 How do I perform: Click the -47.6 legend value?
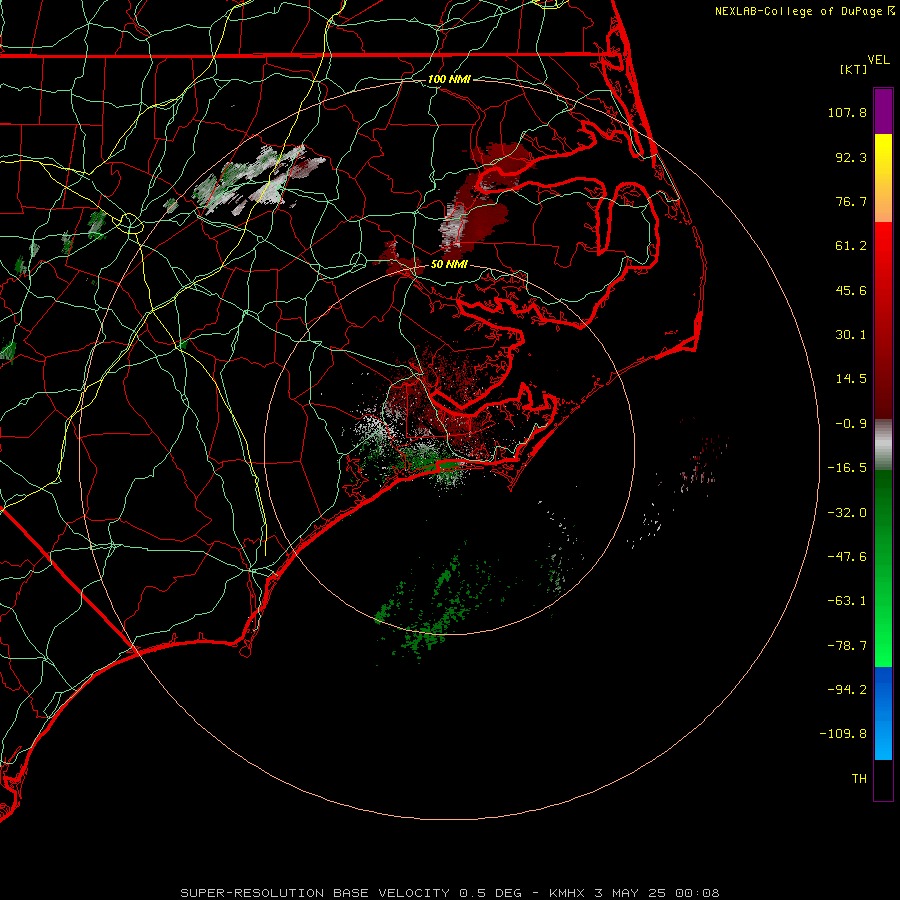pyautogui.click(x=847, y=557)
